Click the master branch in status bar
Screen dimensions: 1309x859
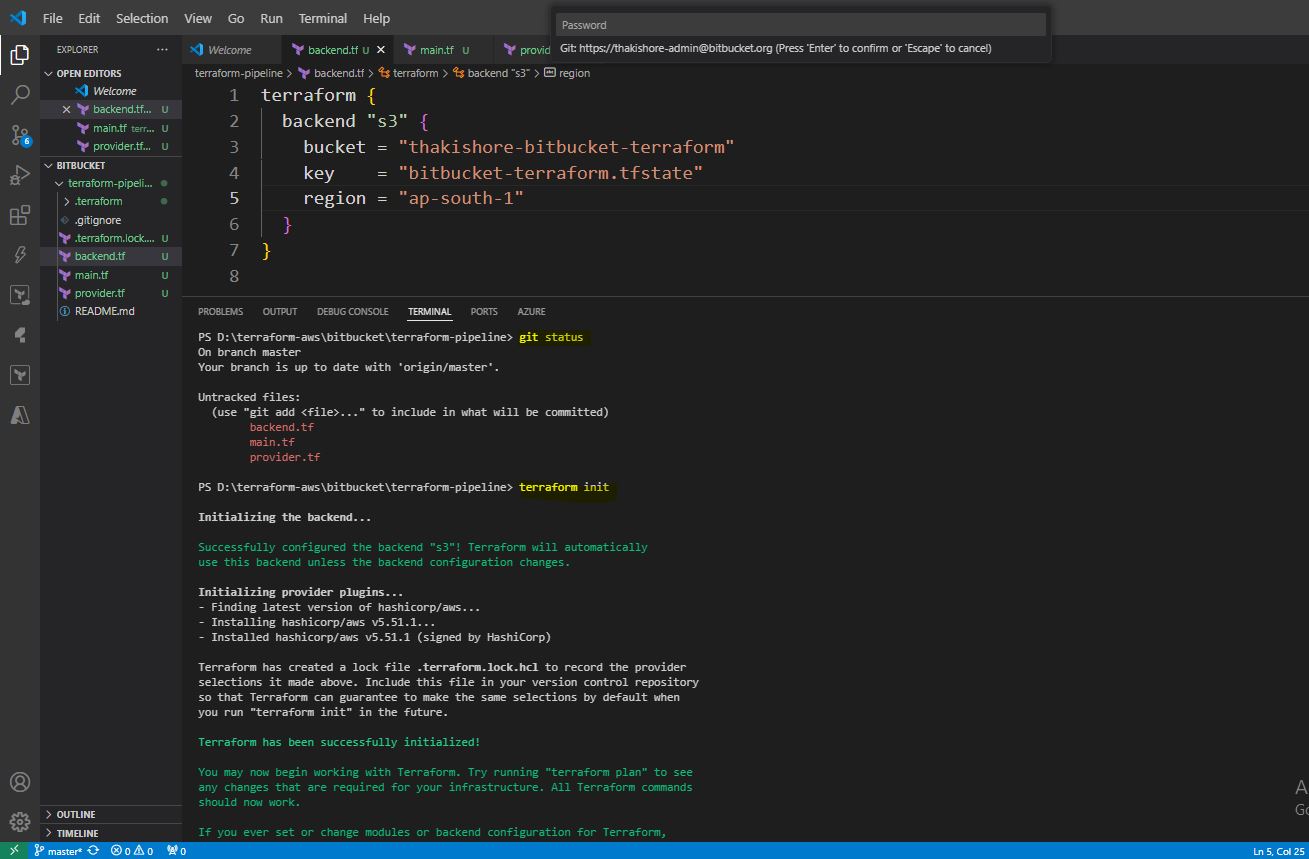63,851
